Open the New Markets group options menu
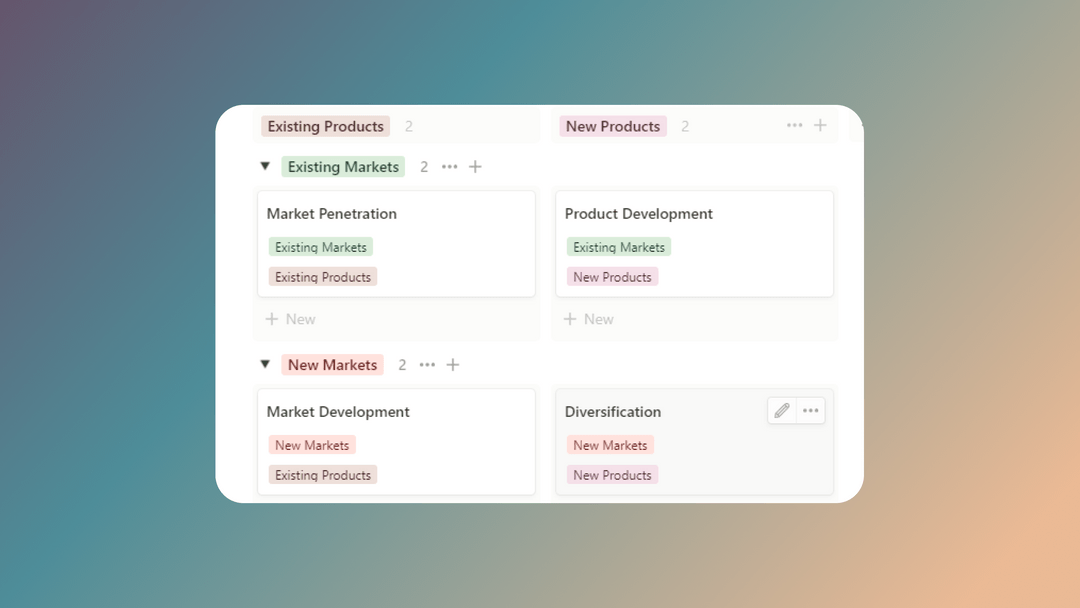The image size is (1080, 608). [427, 364]
